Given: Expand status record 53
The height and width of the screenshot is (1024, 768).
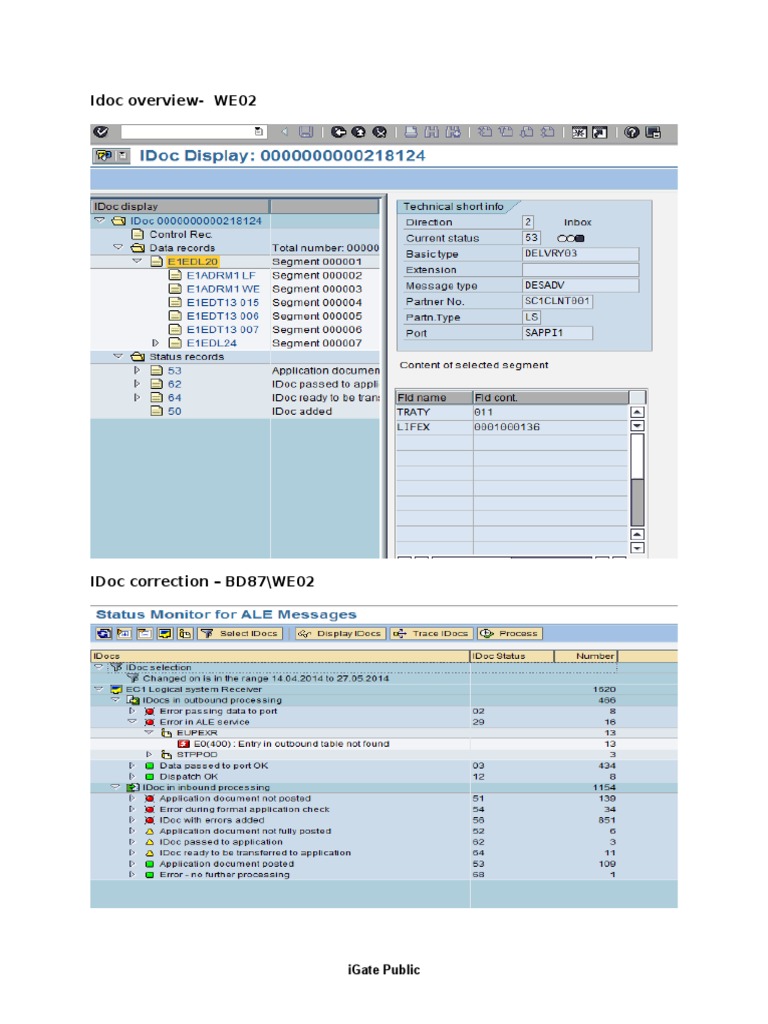Looking at the screenshot, I should pyautogui.click(x=137, y=370).
